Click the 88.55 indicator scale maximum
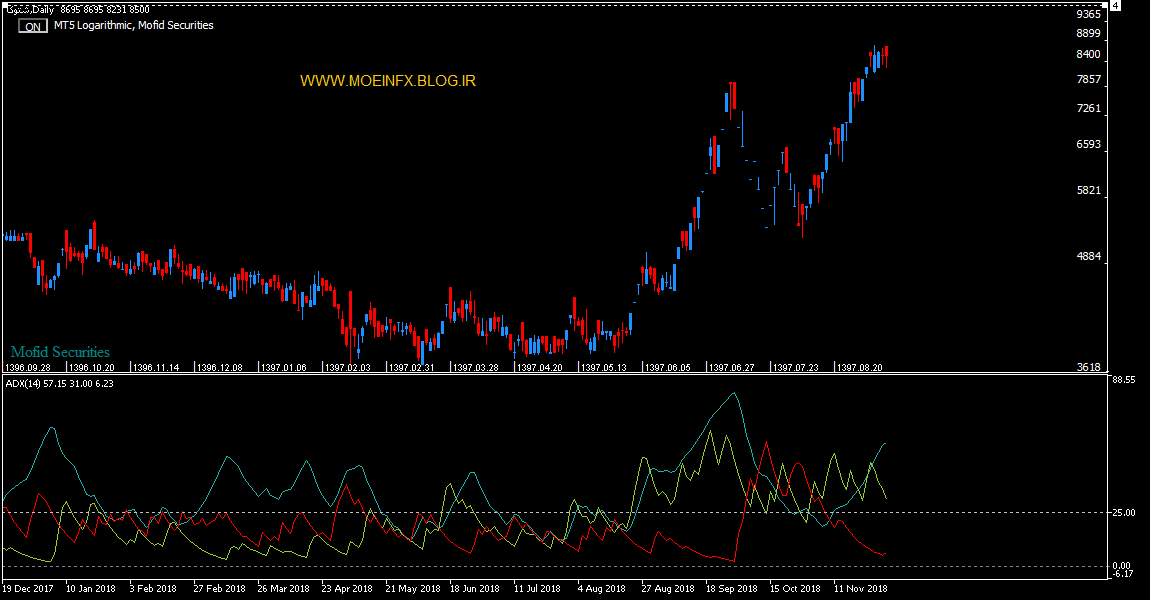Viewport: 1150px width, 600px height. pyautogui.click(x=1123, y=380)
